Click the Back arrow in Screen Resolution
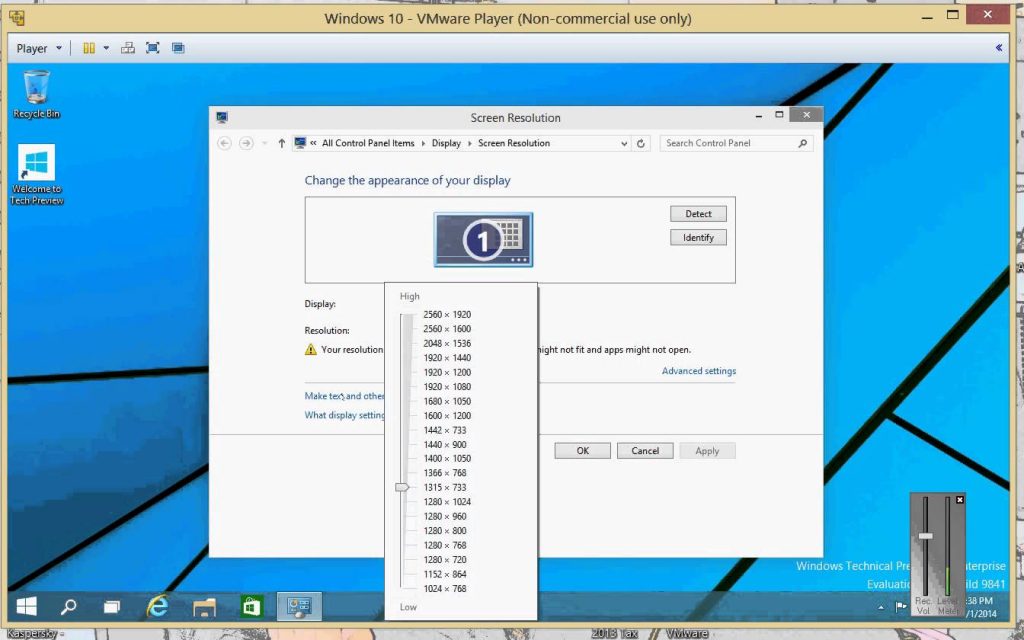This screenshot has width=1024, height=640. [224, 143]
